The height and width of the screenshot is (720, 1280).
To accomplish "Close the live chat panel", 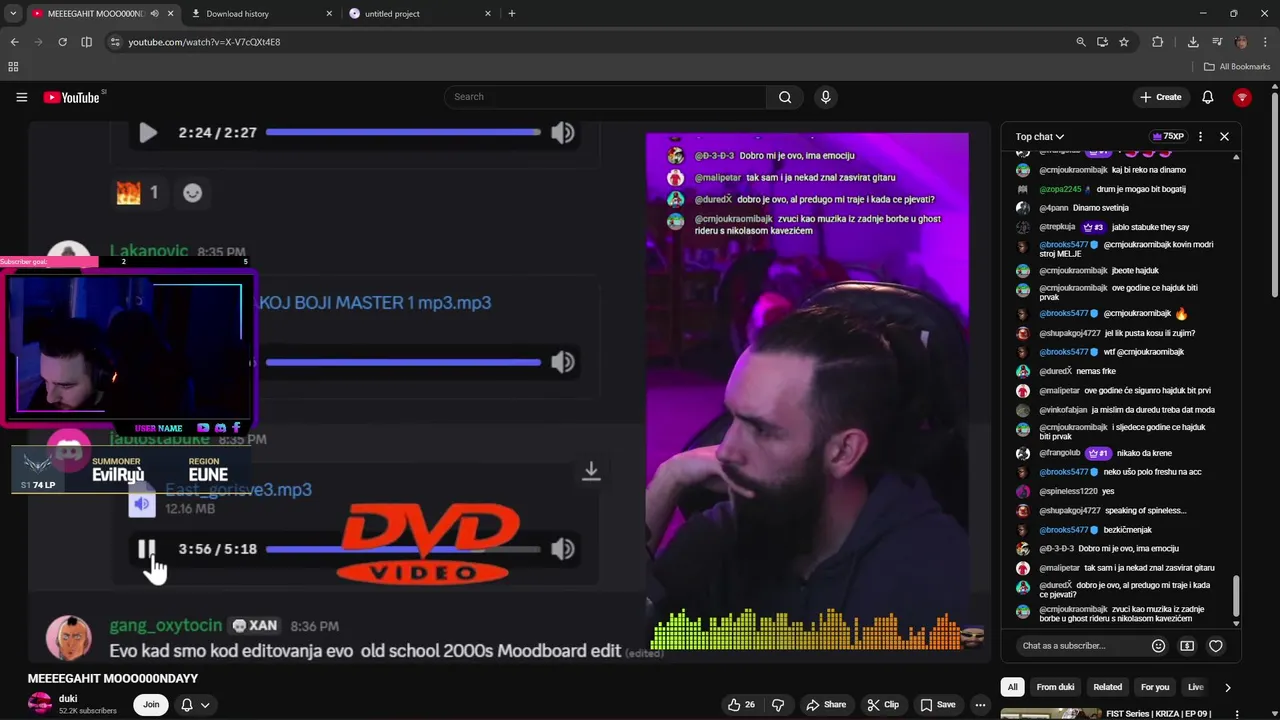I will click(x=1224, y=137).
